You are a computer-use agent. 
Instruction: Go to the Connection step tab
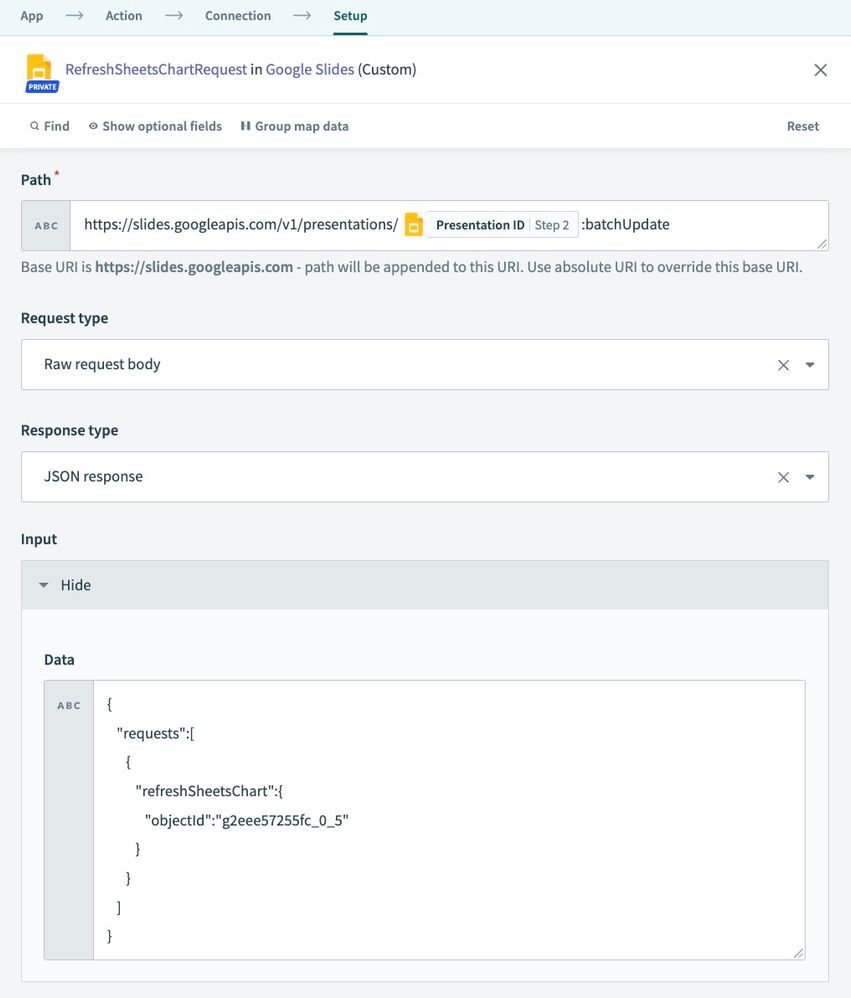[237, 16]
